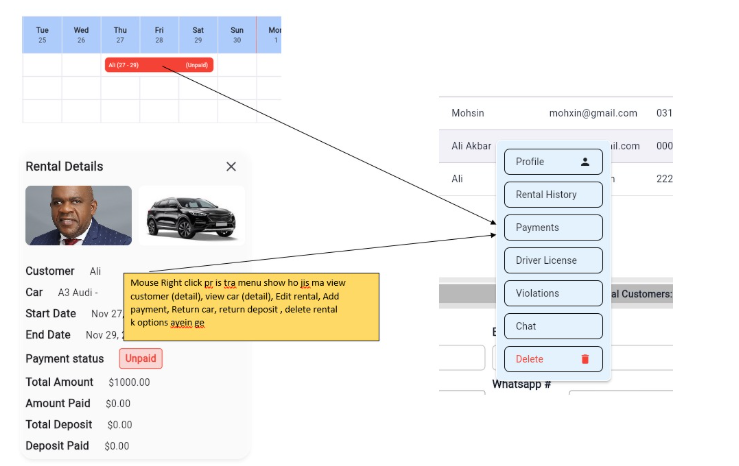Image resolution: width=739 pixels, height=466 pixels.
Task: Open Driver License menu entry
Action: [x=552, y=260]
